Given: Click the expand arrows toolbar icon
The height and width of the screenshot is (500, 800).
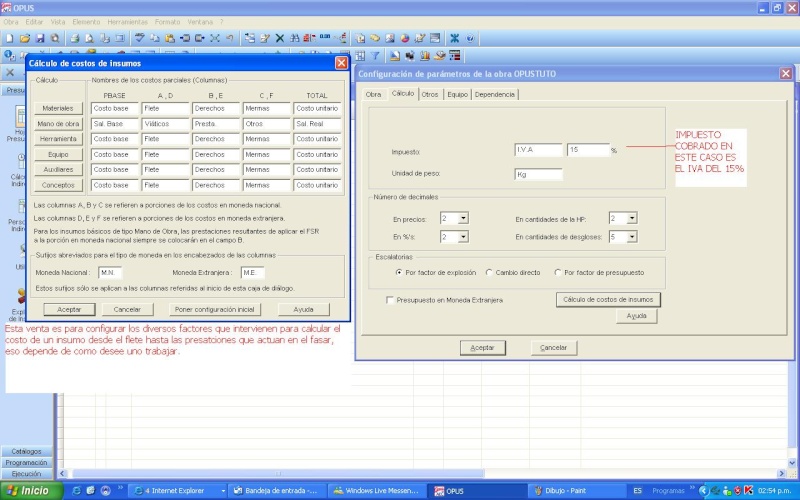Looking at the screenshot, I should 215,38.
